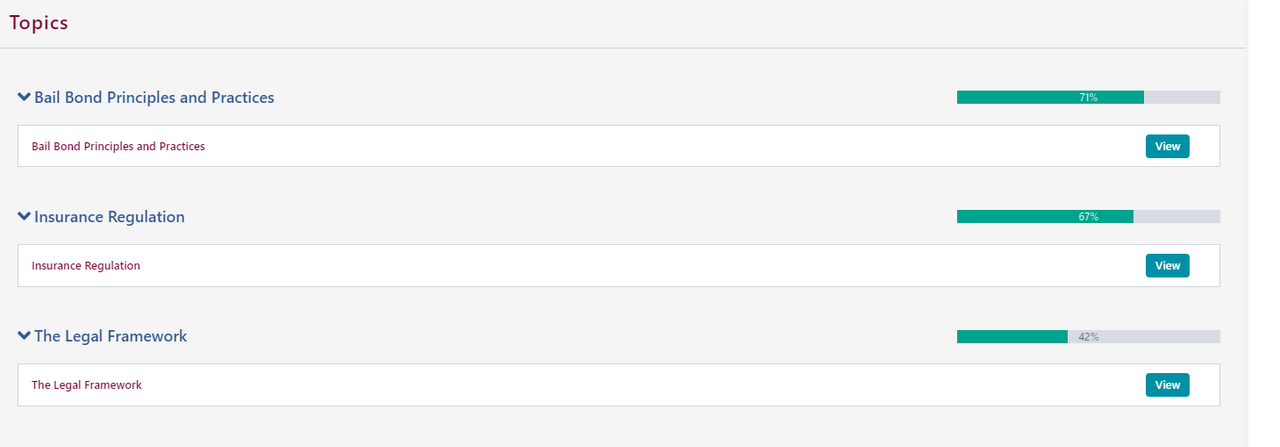Click the Bail Bond Principles and Practices section heading
Image resolution: width=1280 pixels, height=447 pixels.
click(154, 97)
